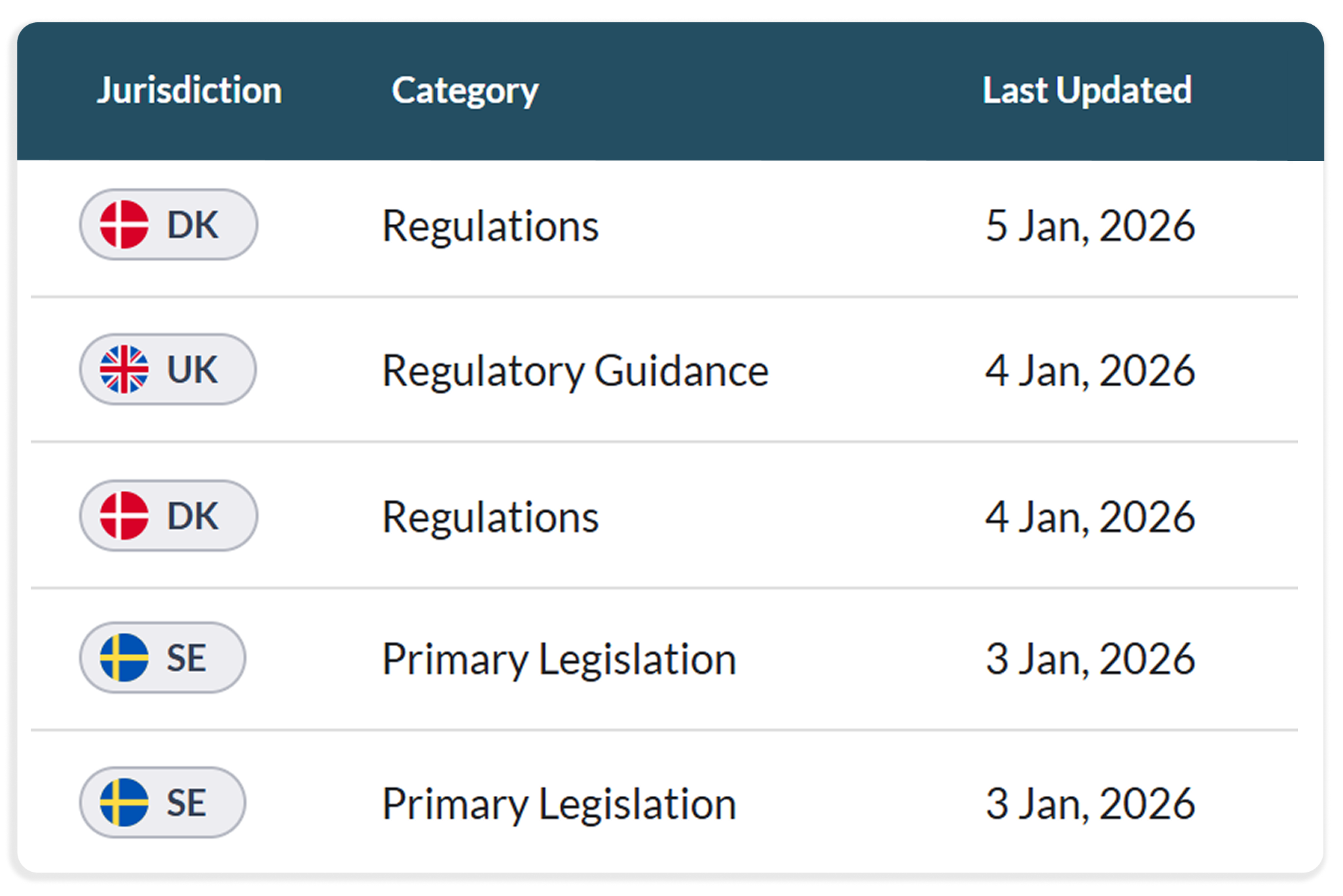1343x896 pixels.
Task: Sort by the Last Updated column header
Action: tap(1087, 90)
